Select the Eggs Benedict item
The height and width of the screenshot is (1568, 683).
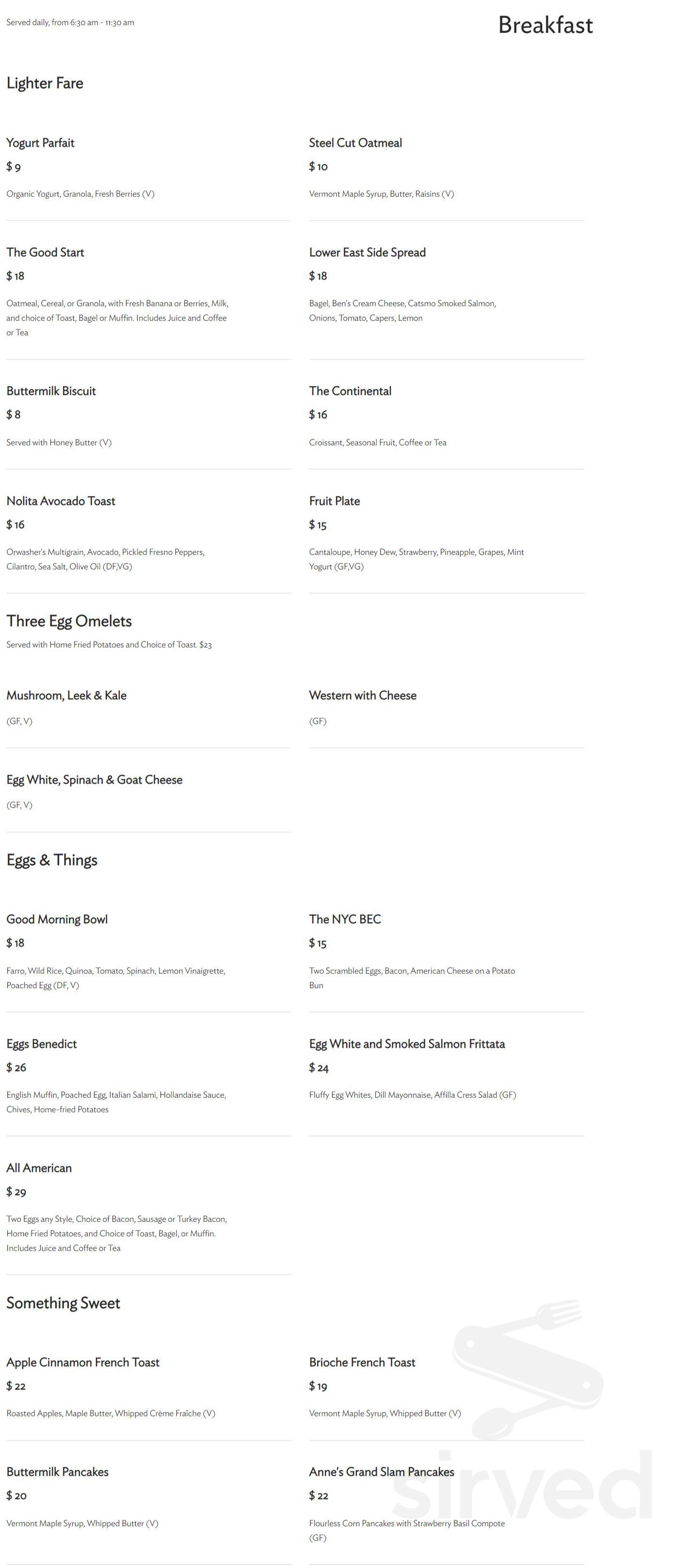[41, 1044]
